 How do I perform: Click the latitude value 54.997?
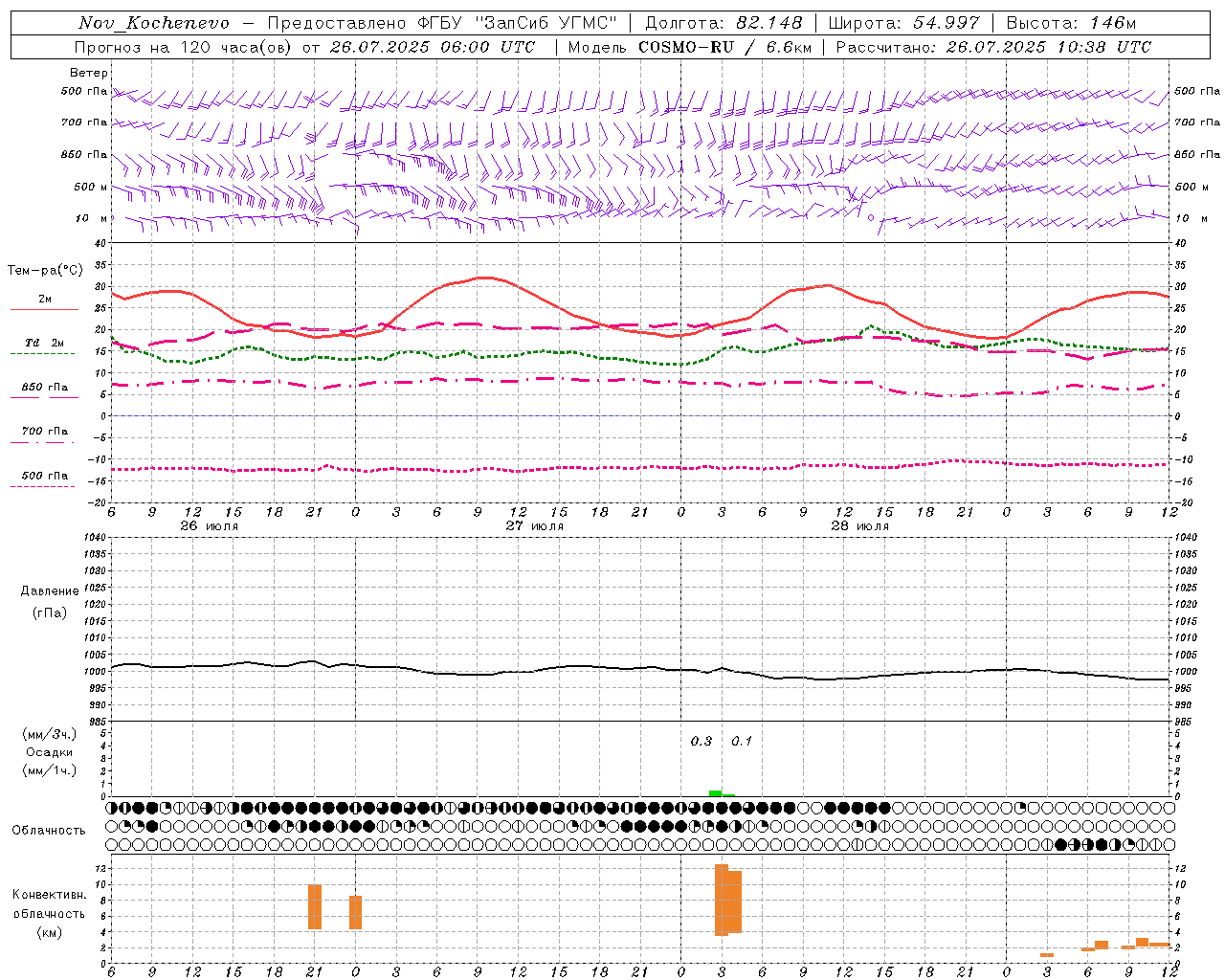coord(947,23)
